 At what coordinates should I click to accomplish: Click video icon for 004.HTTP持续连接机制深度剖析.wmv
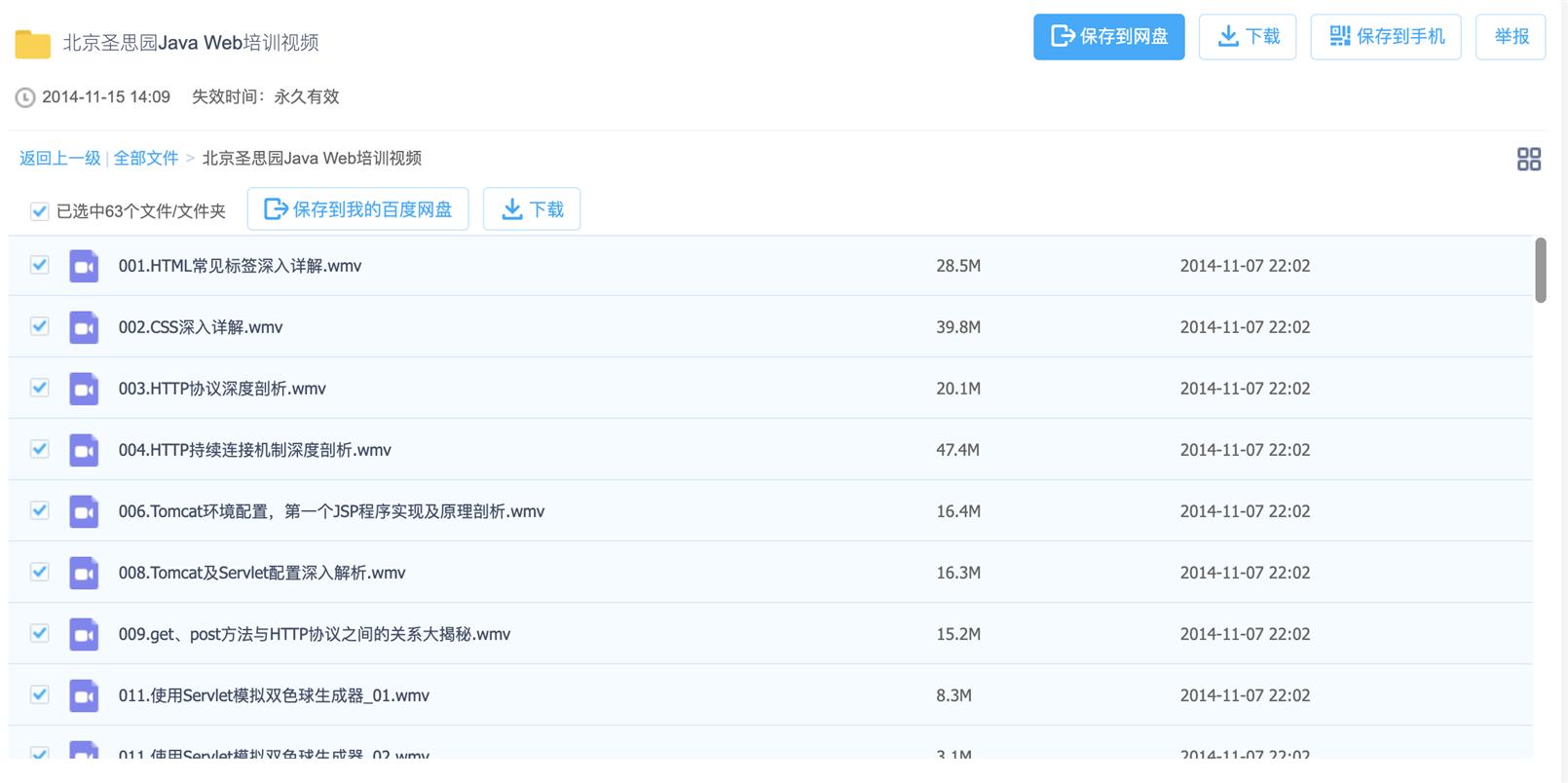click(84, 450)
